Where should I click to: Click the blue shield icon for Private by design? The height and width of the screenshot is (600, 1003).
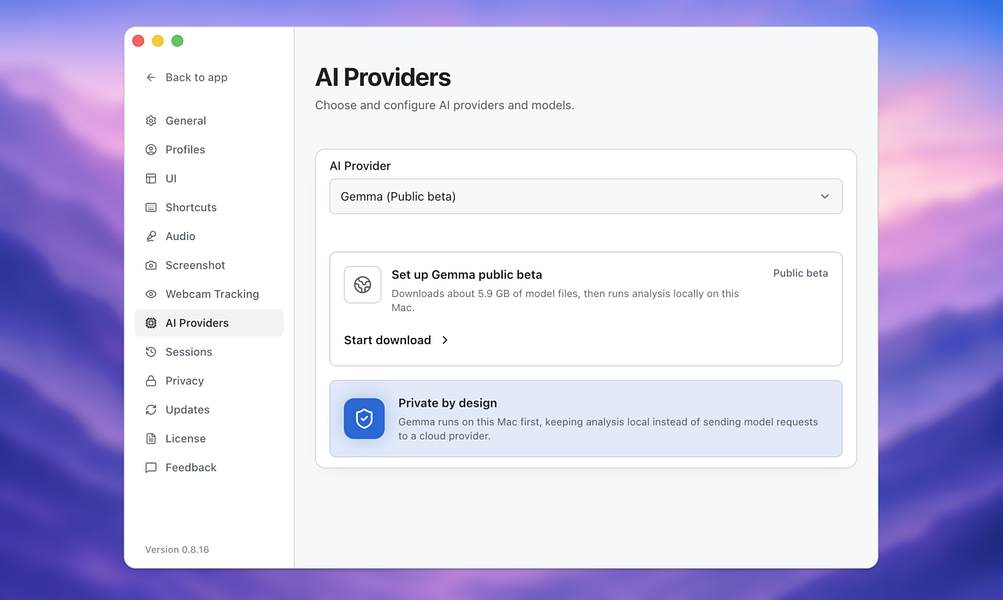364,418
